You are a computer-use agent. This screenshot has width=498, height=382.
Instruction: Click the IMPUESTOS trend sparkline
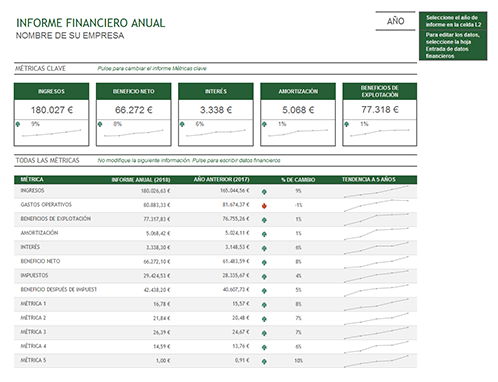(376, 277)
